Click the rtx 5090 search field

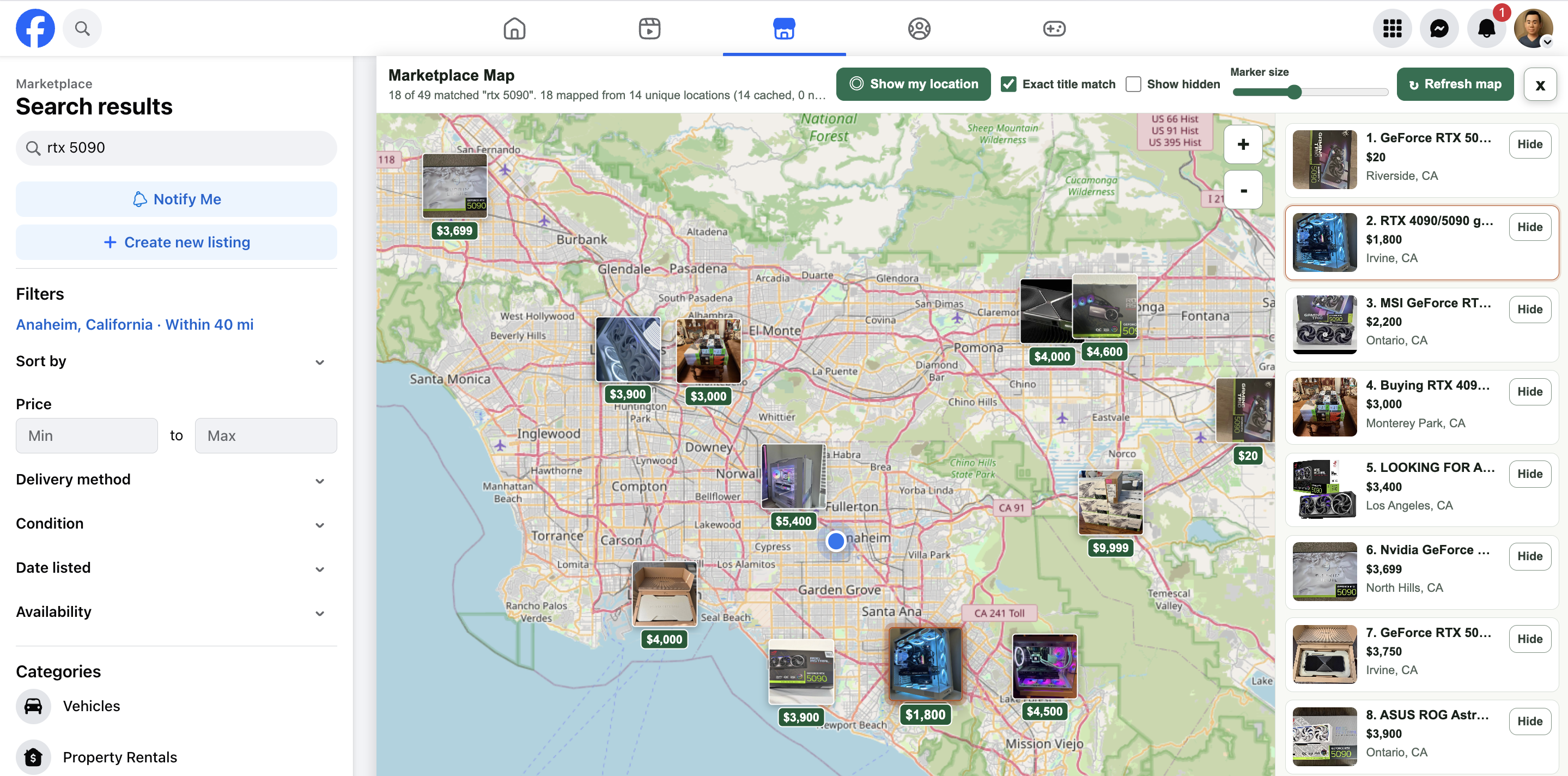pyautogui.click(x=177, y=148)
